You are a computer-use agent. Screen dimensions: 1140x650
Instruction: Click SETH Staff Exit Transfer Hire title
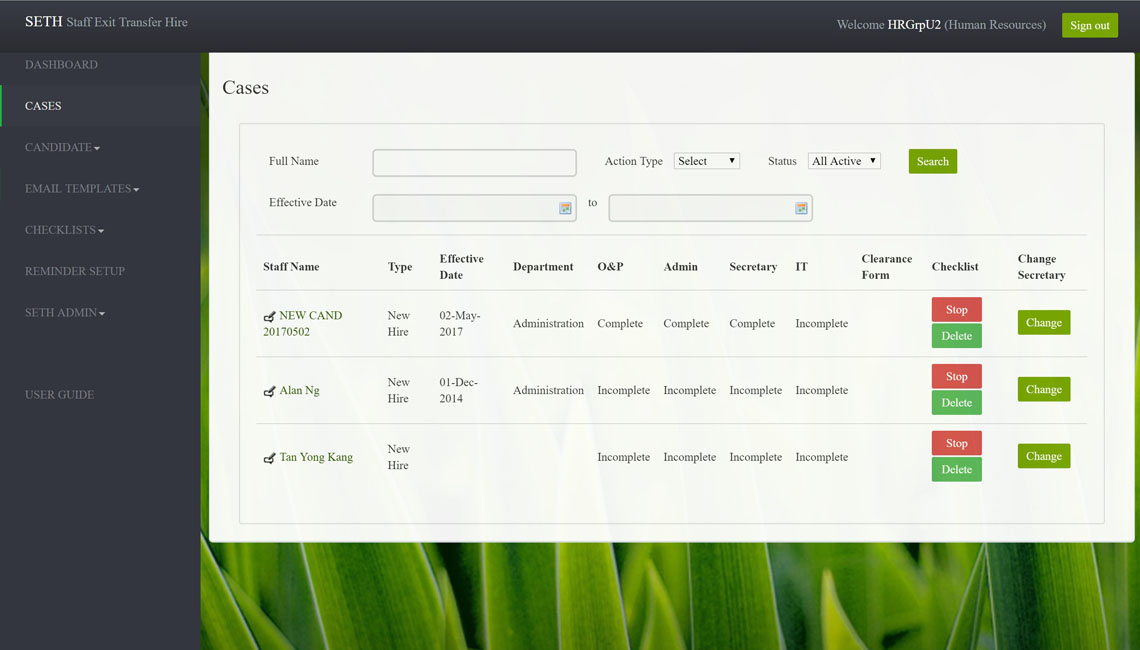[x=106, y=22]
